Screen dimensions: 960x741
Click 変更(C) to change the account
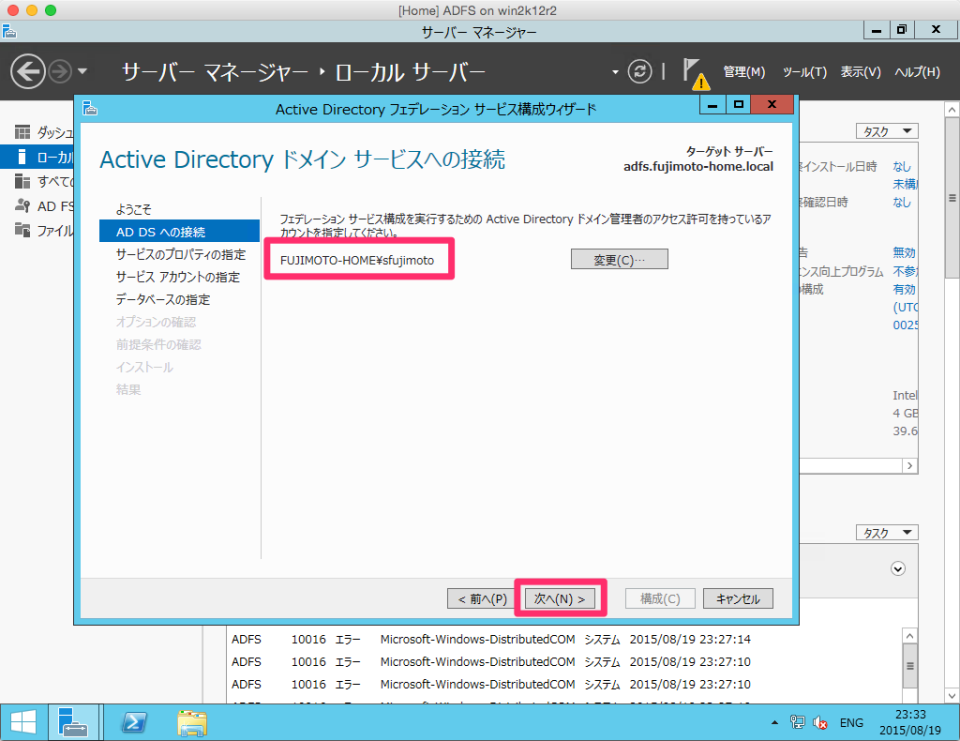[x=619, y=258]
